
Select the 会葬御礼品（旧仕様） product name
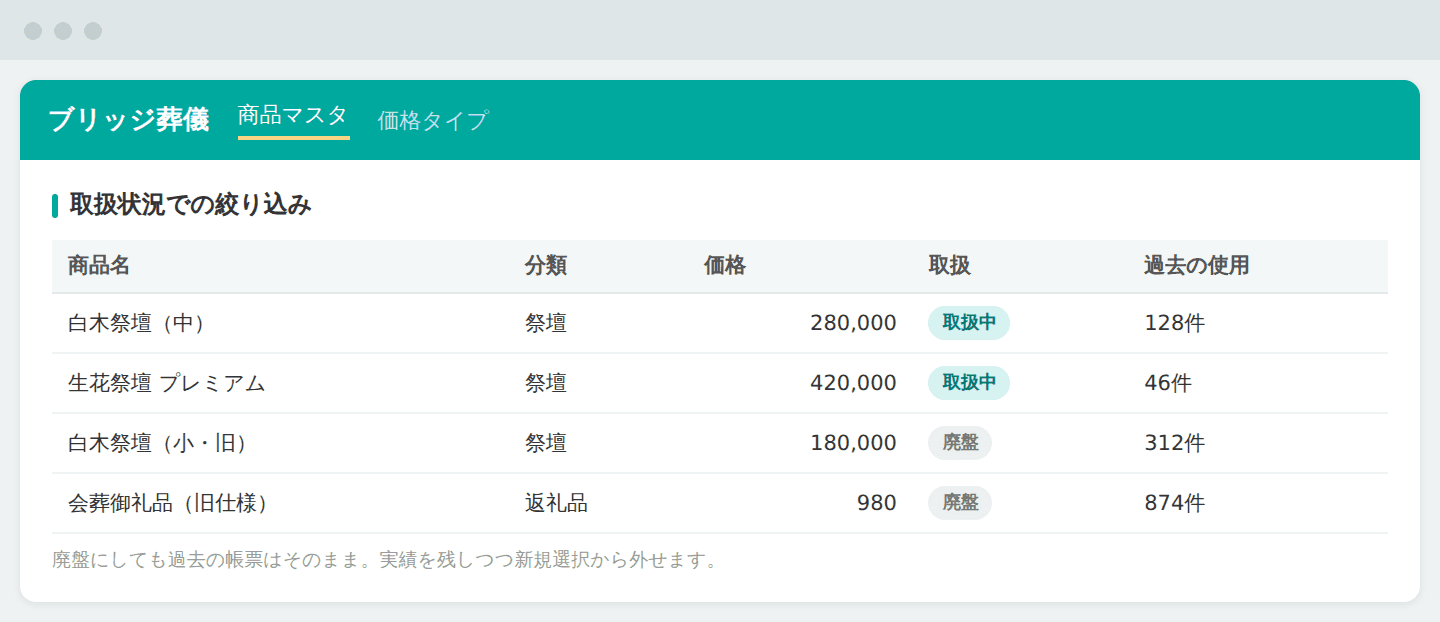click(168, 503)
